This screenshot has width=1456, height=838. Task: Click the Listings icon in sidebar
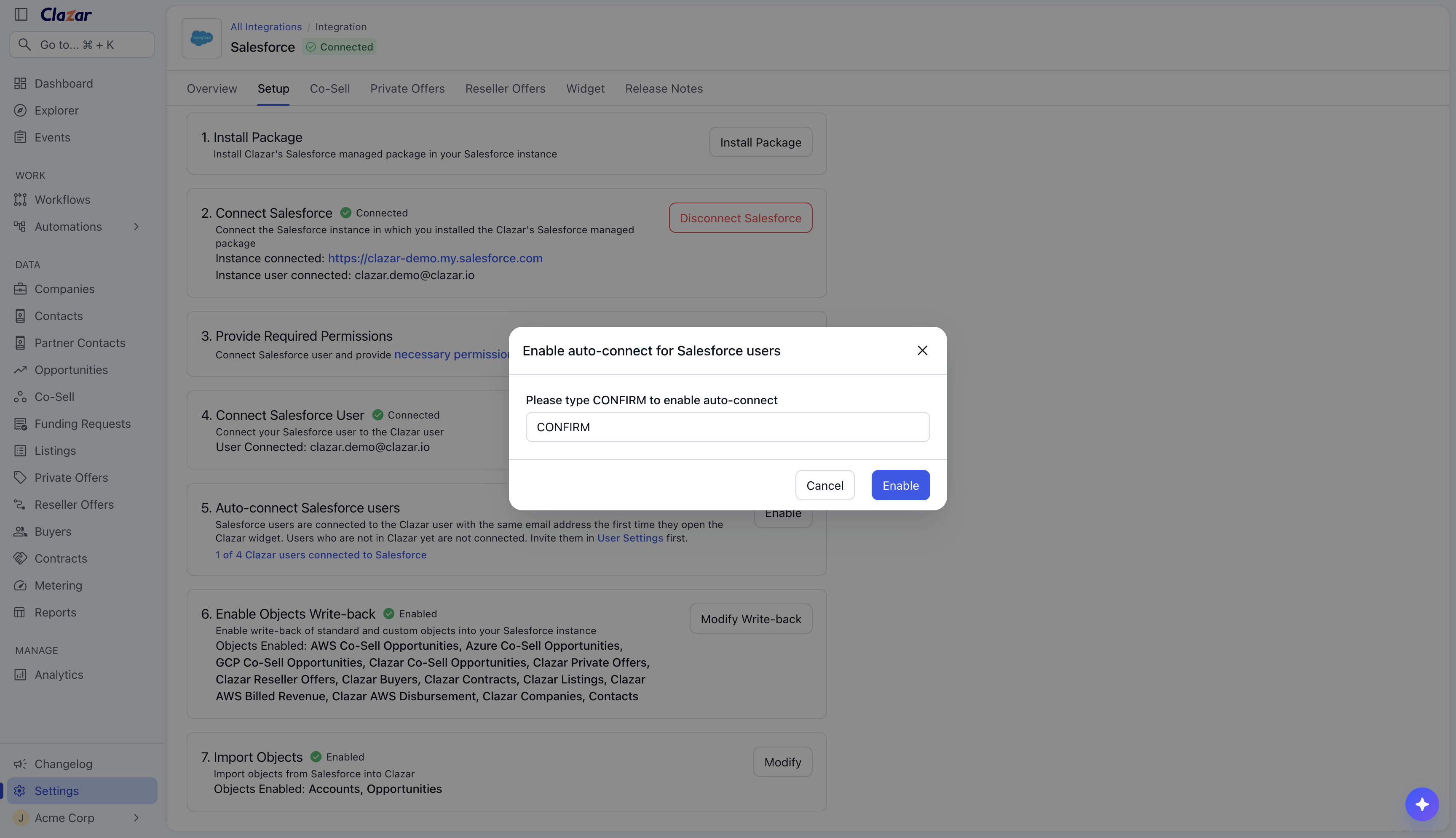point(20,451)
